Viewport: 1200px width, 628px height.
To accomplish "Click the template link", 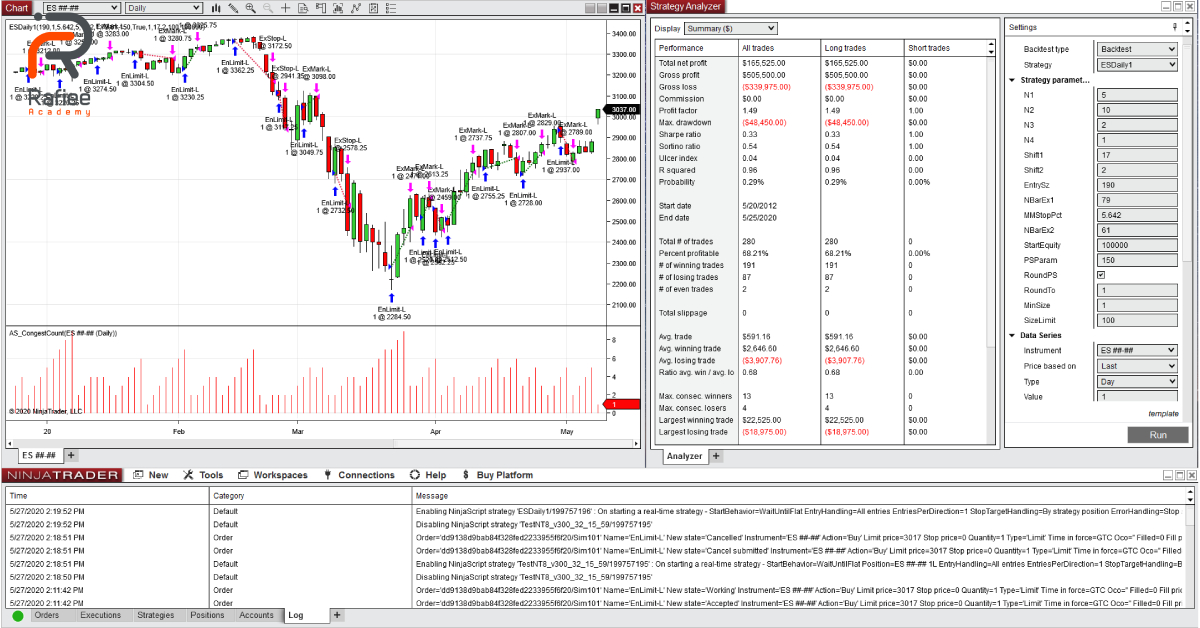I will (1163, 413).
